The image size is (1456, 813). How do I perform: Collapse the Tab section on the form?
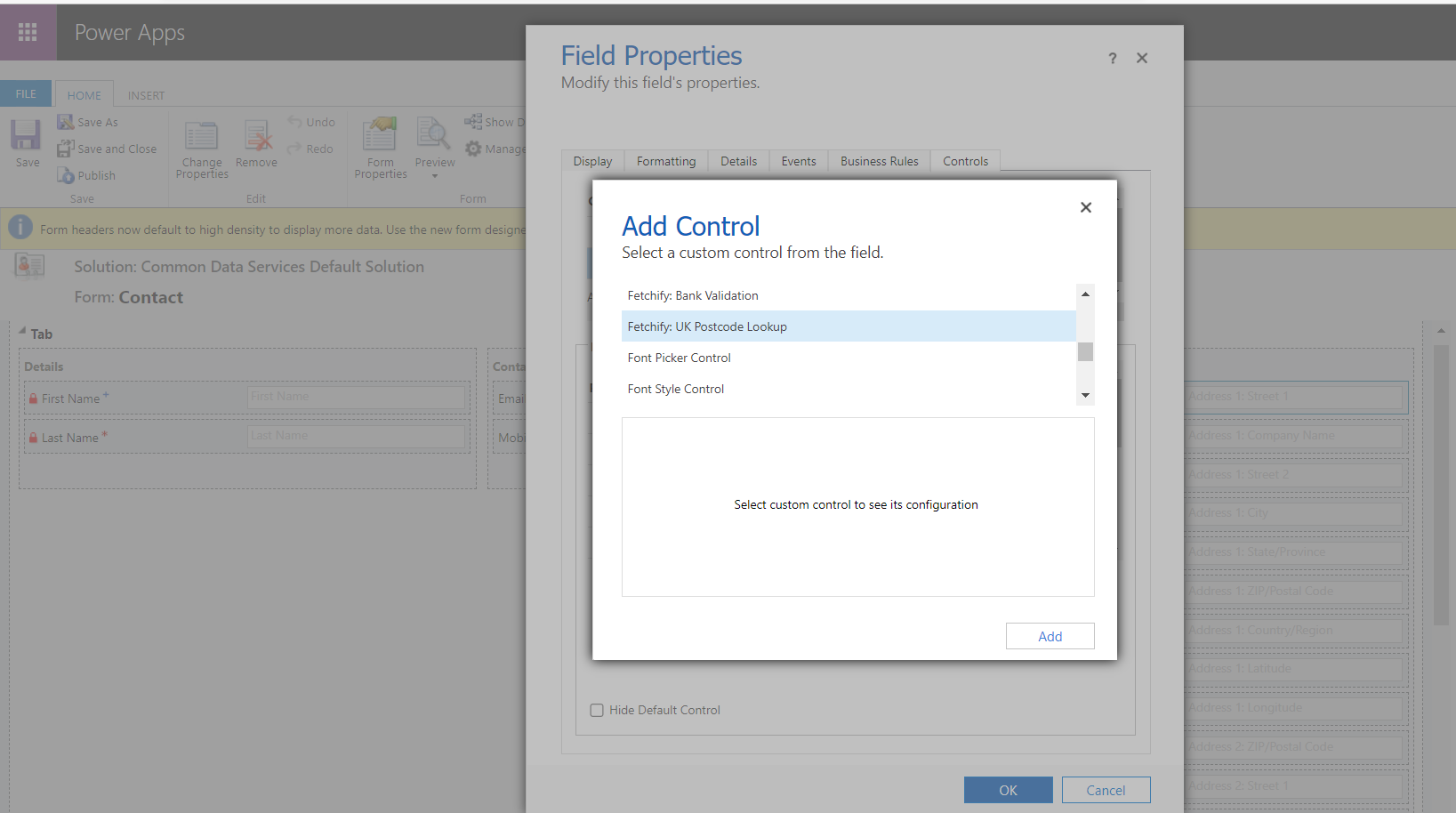(x=22, y=332)
